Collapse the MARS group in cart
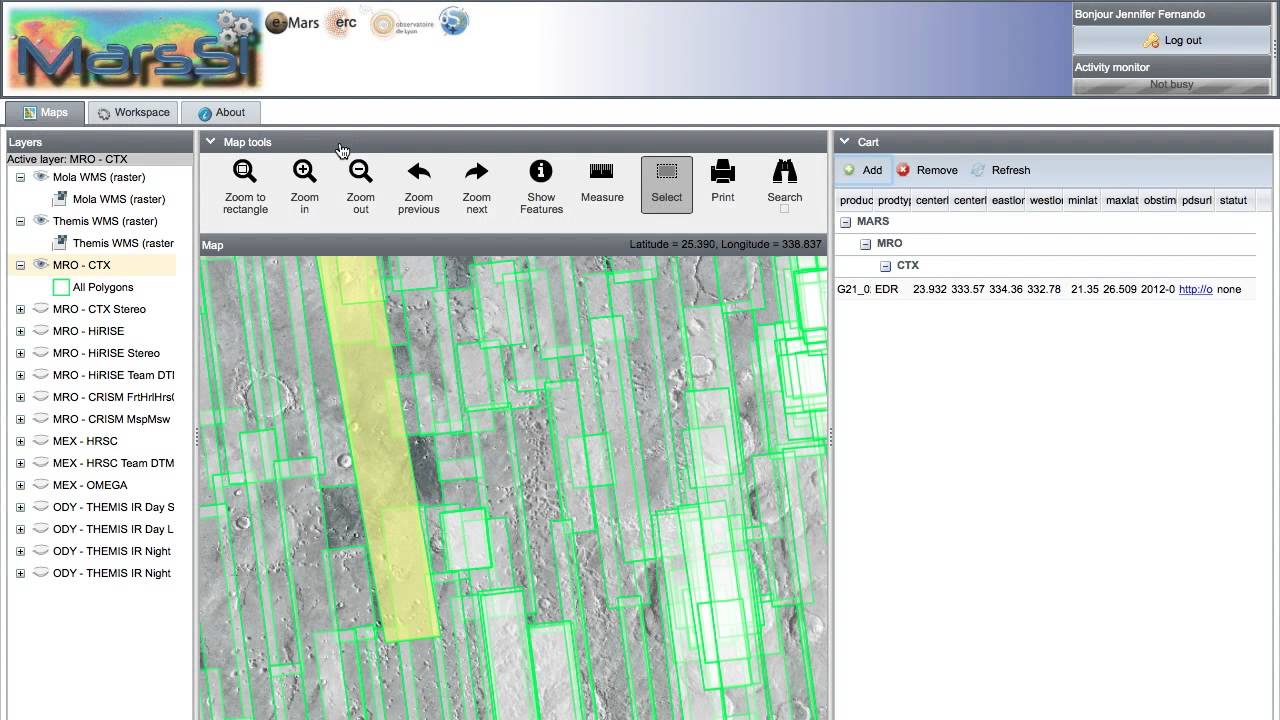This screenshot has width=1280, height=720. pos(845,222)
